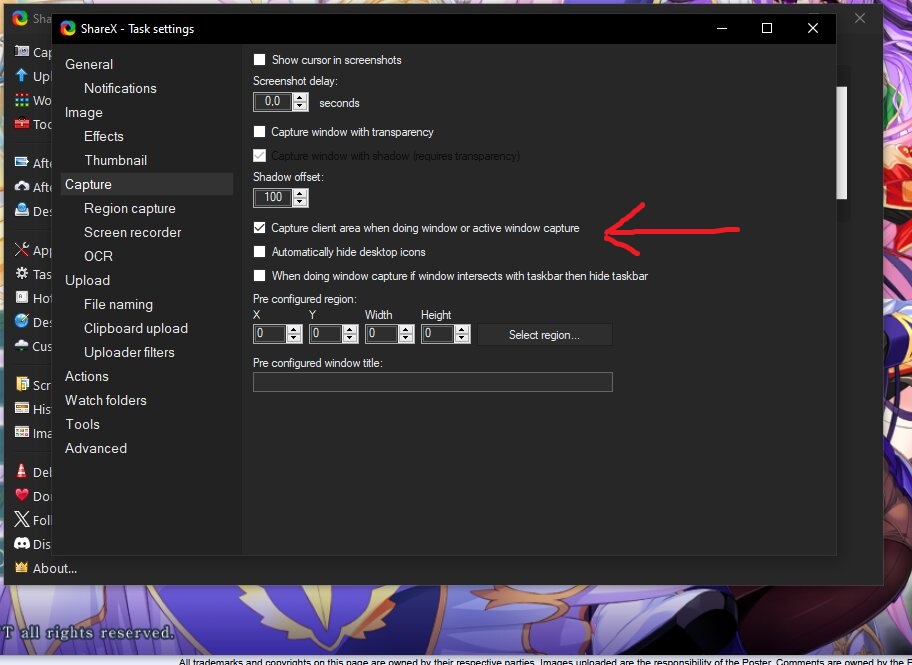The height and width of the screenshot is (665, 912).
Task: Toggle Capture window with shadow checkbox
Action: pyautogui.click(x=259, y=155)
